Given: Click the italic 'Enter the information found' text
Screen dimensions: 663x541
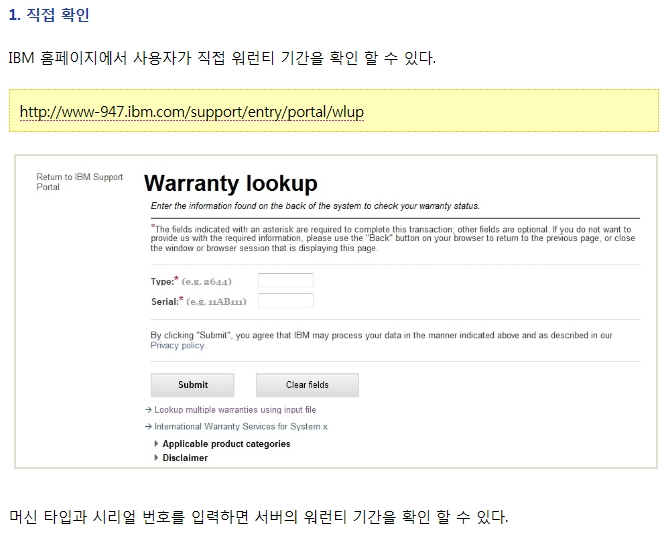Looking at the screenshot, I should coord(315,206).
